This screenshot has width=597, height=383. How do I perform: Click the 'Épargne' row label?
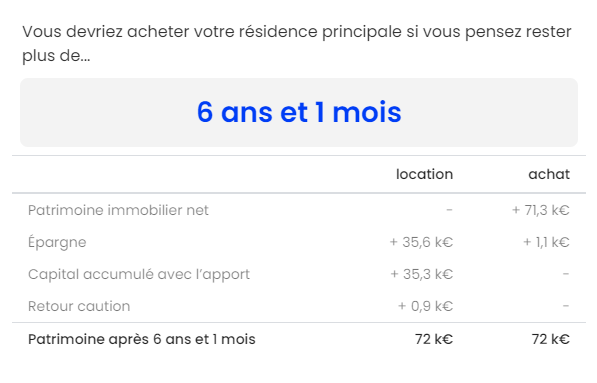[x=57, y=243]
